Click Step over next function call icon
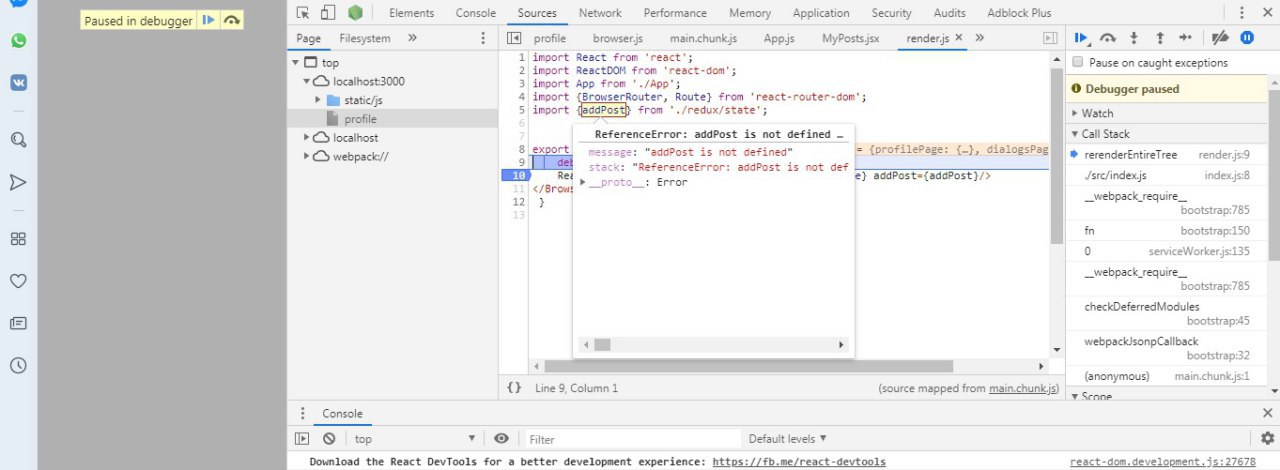Viewport: 1280px width, 470px height. pyautogui.click(x=1108, y=38)
